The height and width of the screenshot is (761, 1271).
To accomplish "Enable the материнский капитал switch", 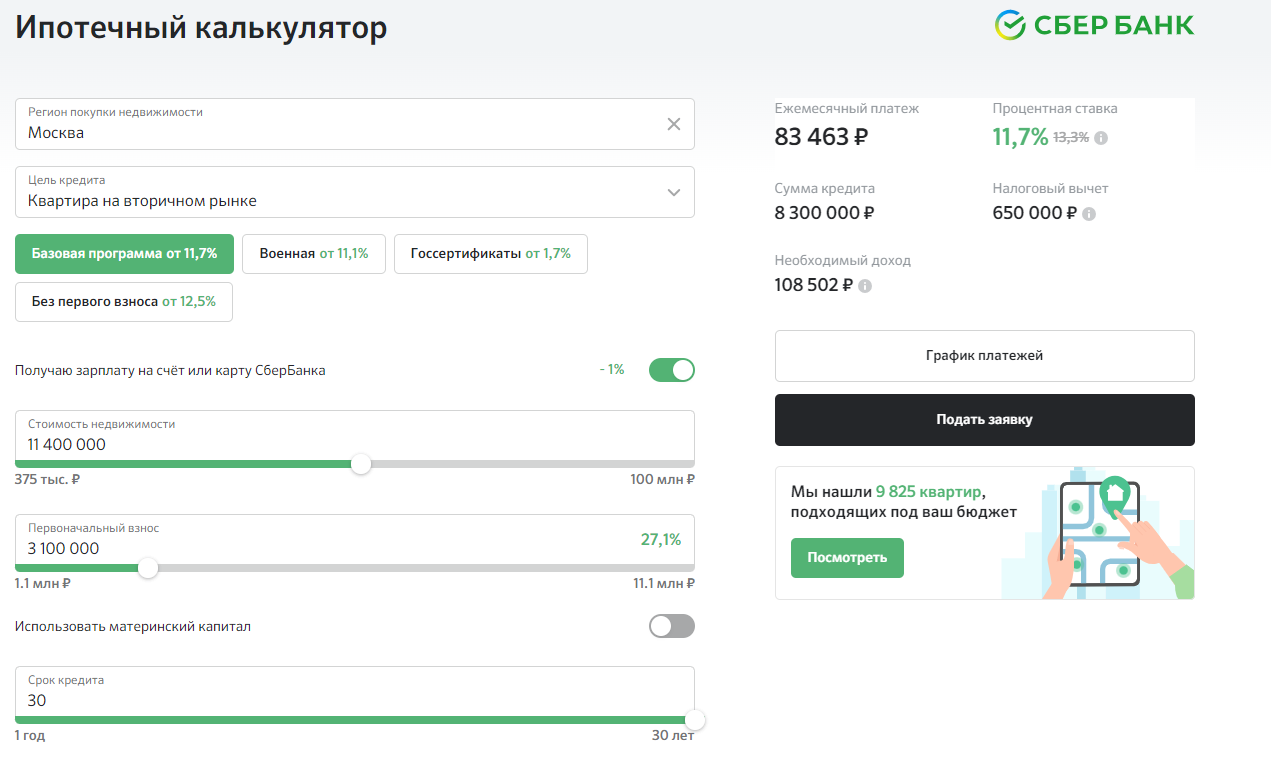I will coord(672,626).
